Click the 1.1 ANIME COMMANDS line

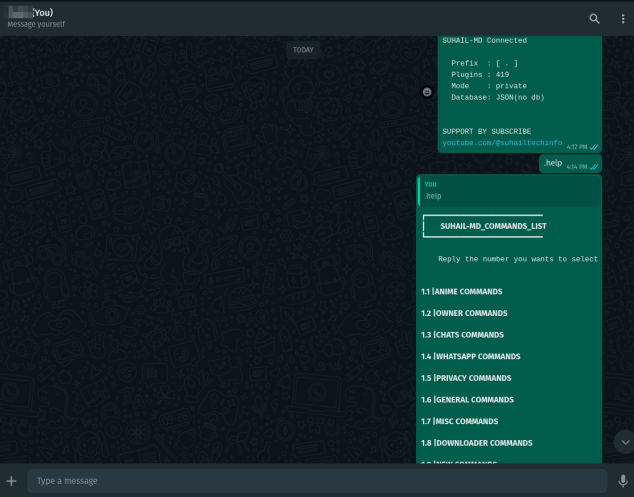[x=461, y=292]
